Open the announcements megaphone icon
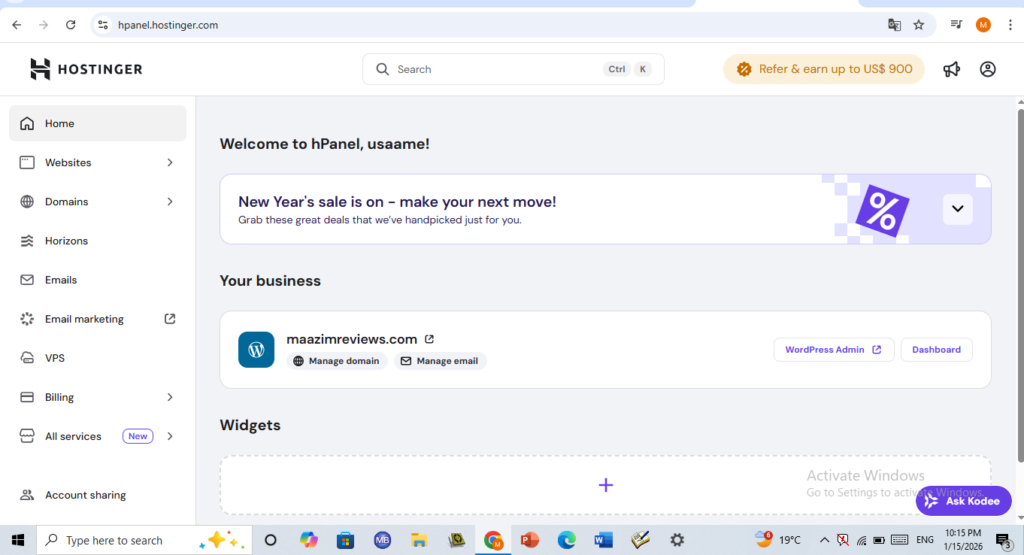Viewport: 1024px width, 555px height. point(952,69)
